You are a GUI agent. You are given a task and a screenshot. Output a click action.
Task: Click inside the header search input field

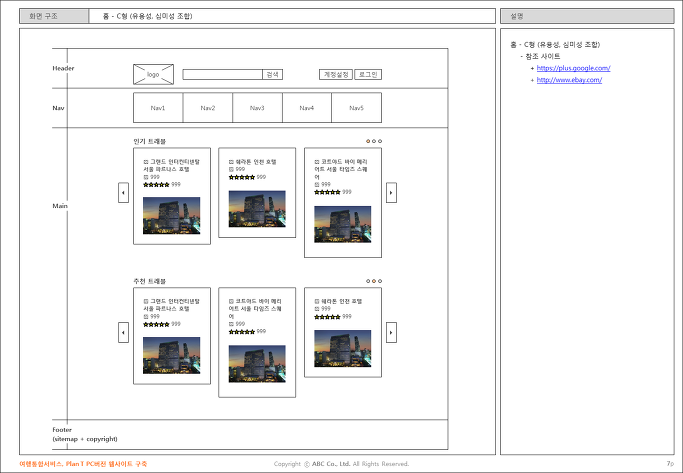tap(223, 74)
